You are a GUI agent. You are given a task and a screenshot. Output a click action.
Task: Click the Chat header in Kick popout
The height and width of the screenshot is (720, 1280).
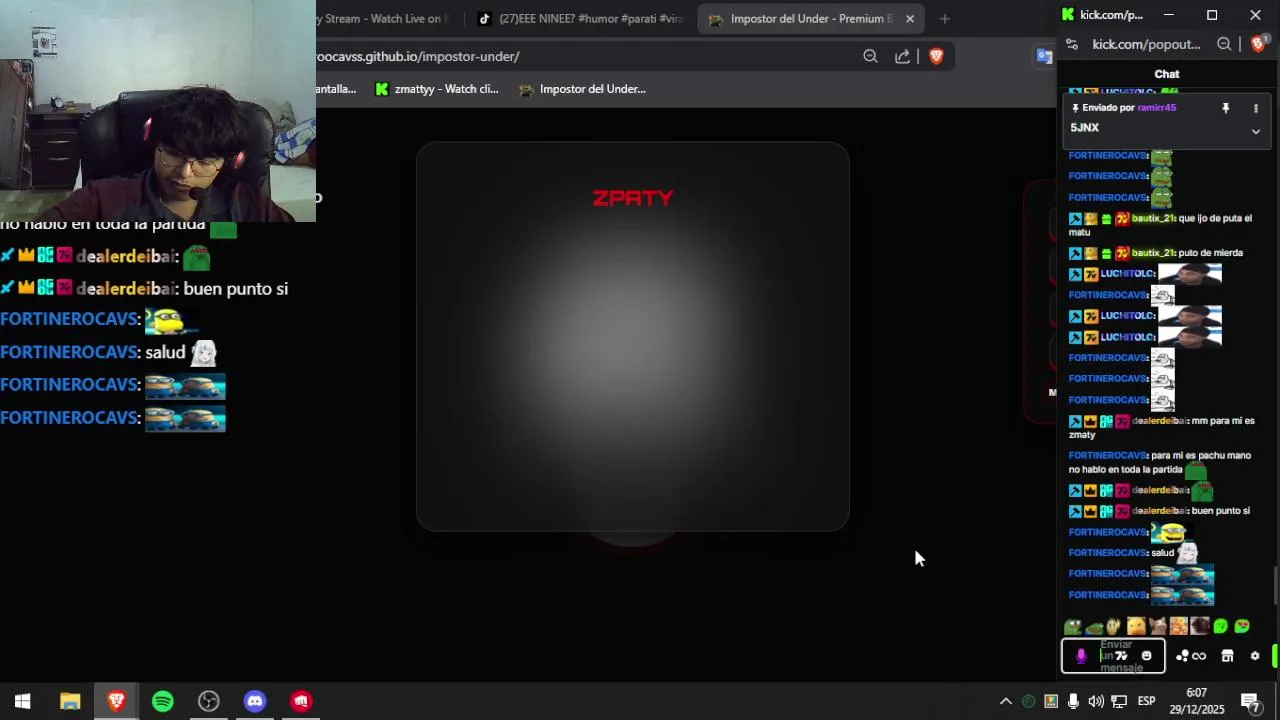pos(1167,74)
